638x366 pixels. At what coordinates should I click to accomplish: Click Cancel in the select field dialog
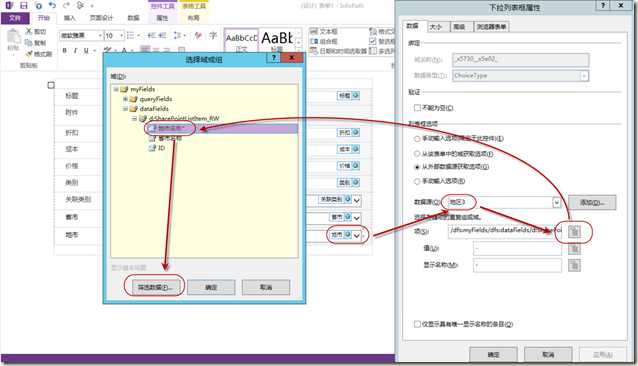tap(266, 287)
